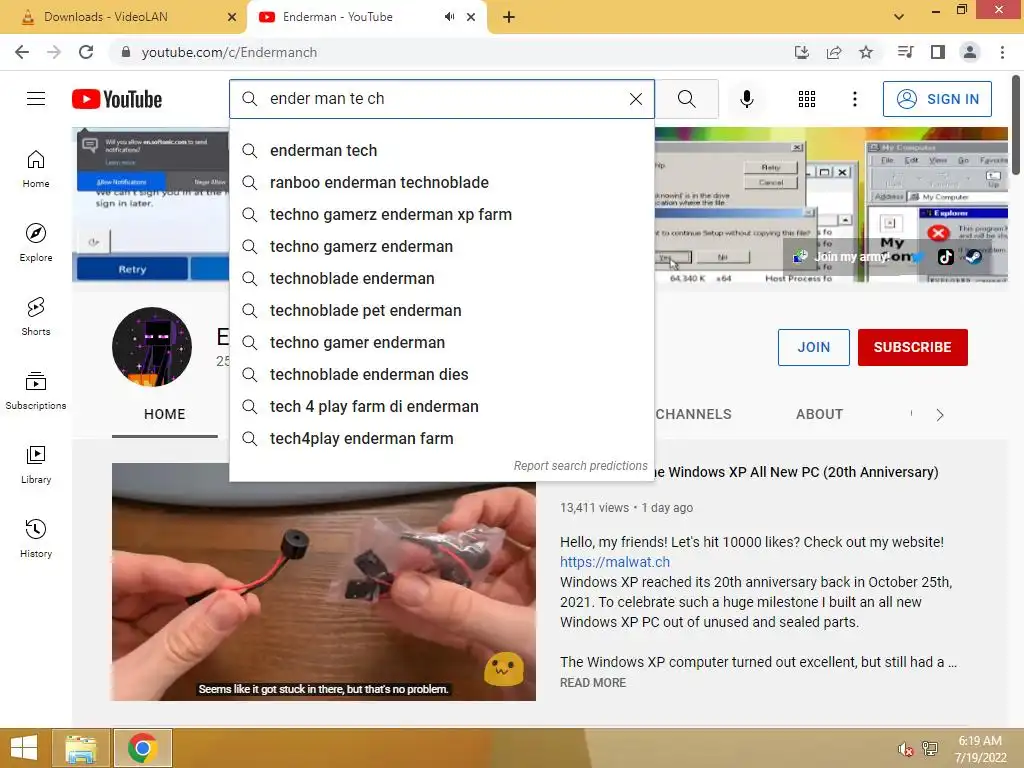Go back with the browser back arrow

point(22,52)
